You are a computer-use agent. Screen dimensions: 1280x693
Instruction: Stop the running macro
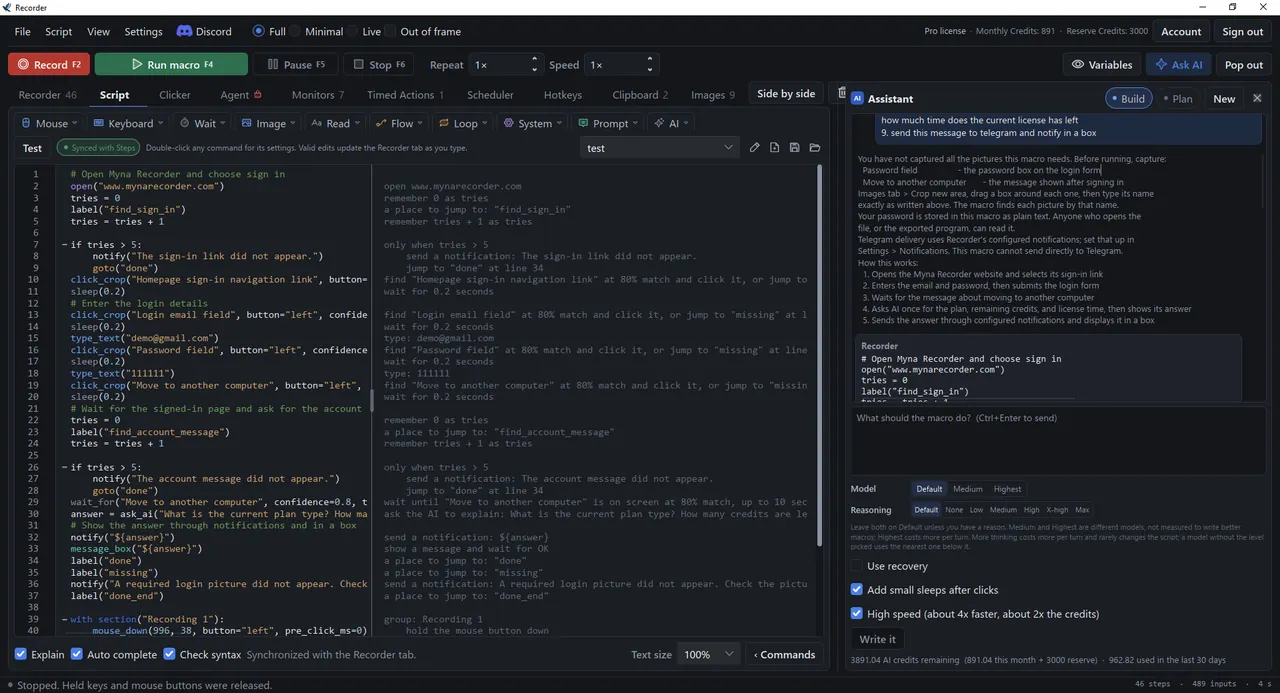coord(379,64)
